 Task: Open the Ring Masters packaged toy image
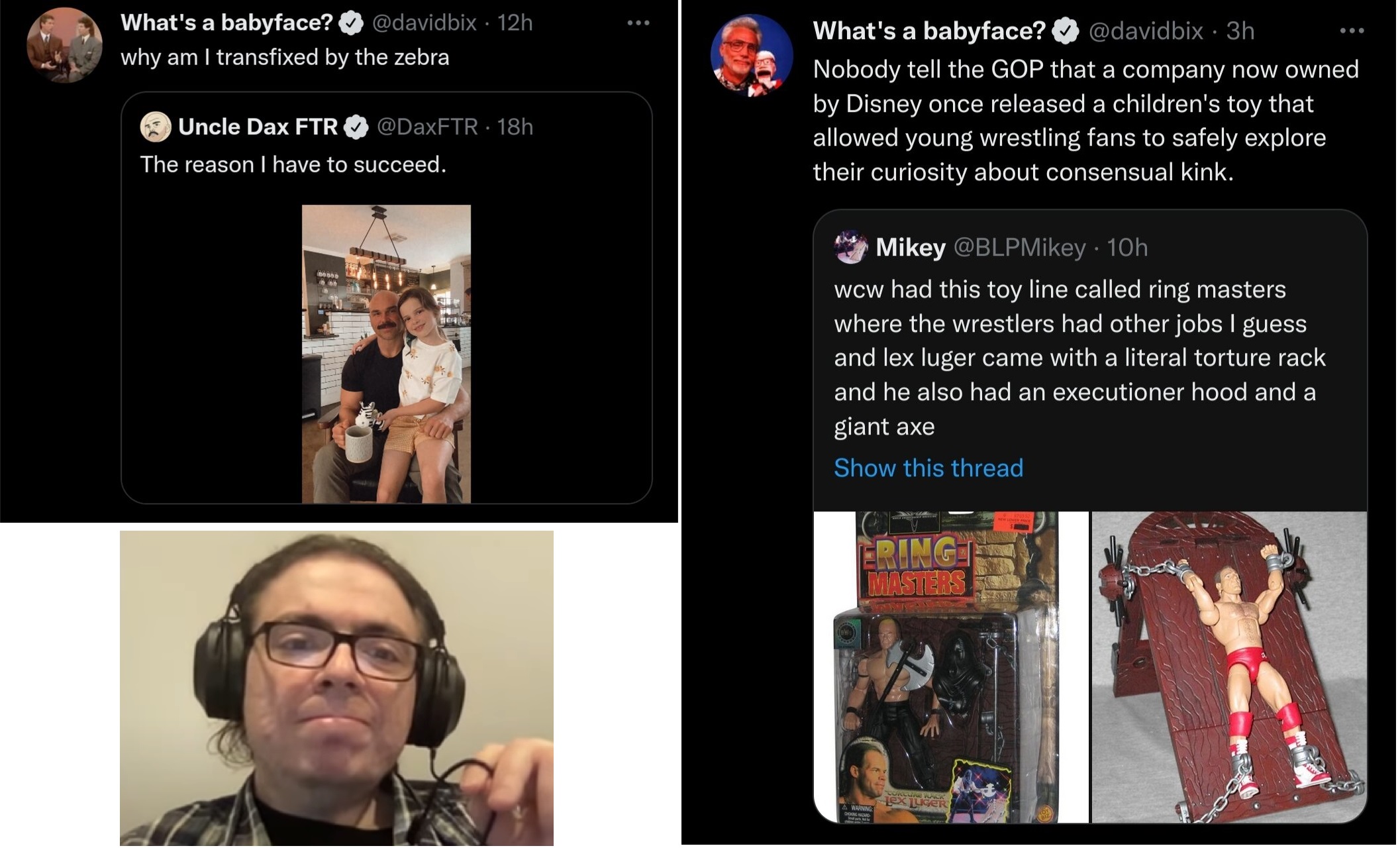coord(951,666)
